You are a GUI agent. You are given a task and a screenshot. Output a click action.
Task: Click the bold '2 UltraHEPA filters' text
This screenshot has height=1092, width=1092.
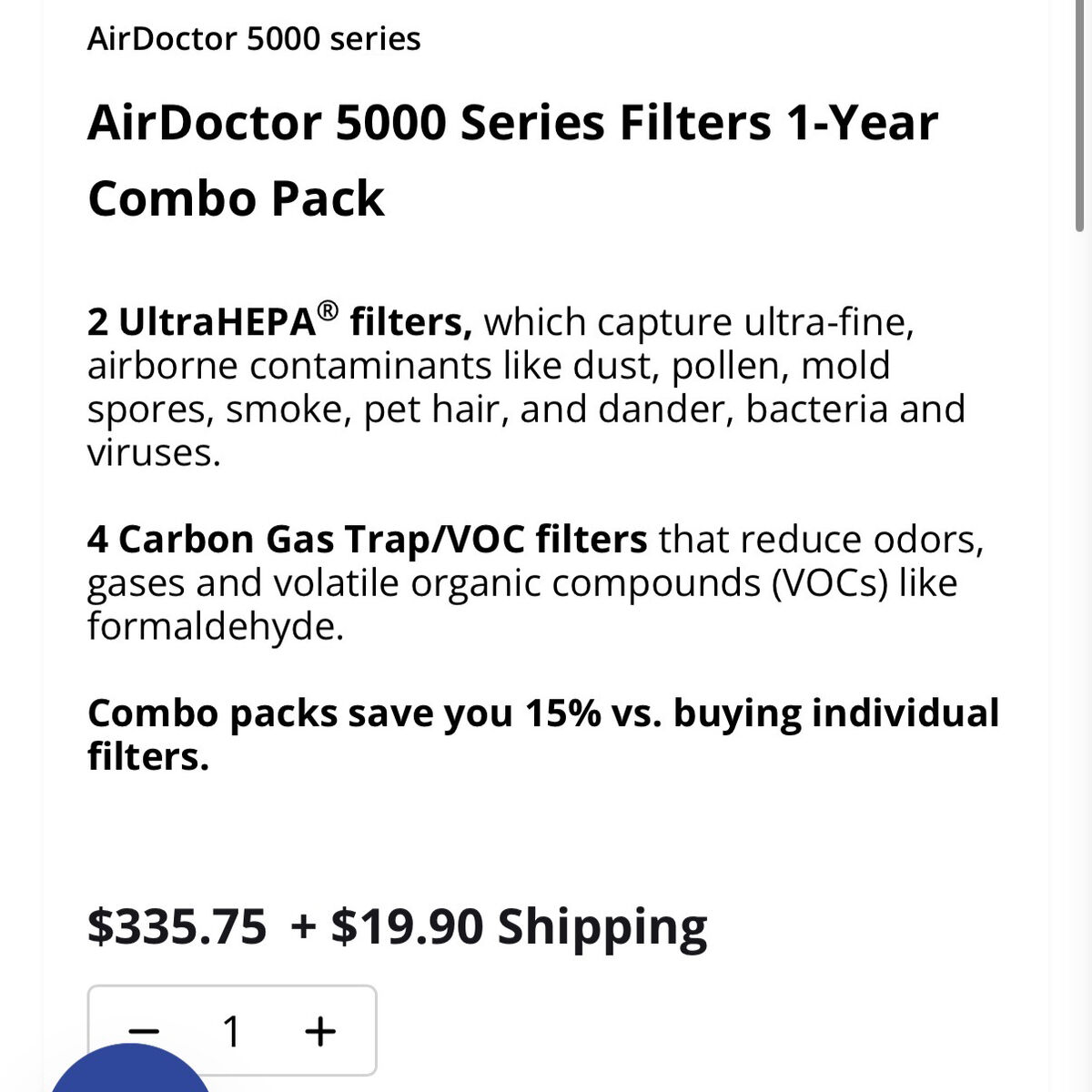coord(279,322)
